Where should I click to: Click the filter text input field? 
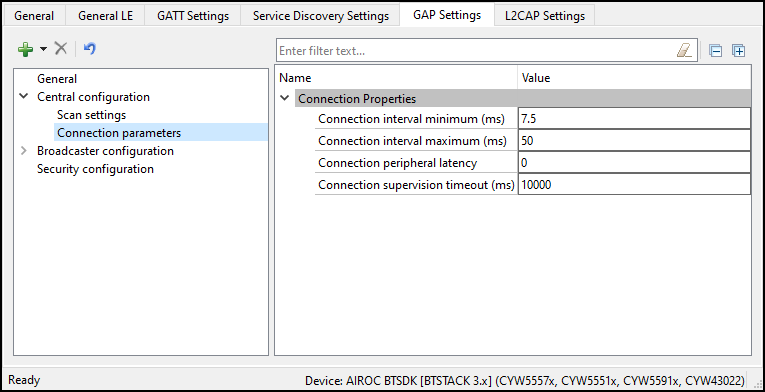[x=477, y=51]
